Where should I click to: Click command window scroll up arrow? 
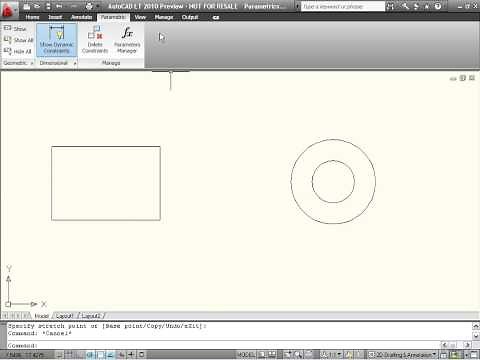(476, 326)
